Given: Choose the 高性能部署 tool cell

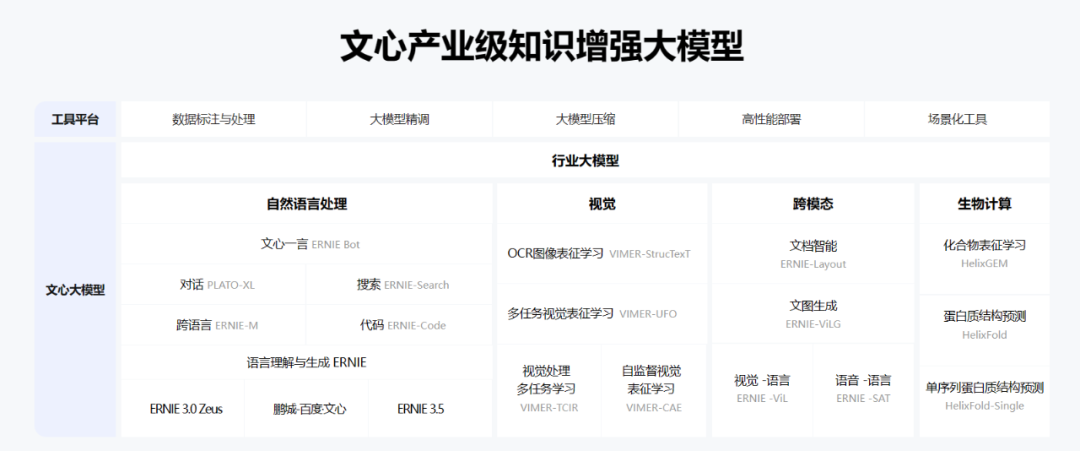Looking at the screenshot, I should pos(771,119).
